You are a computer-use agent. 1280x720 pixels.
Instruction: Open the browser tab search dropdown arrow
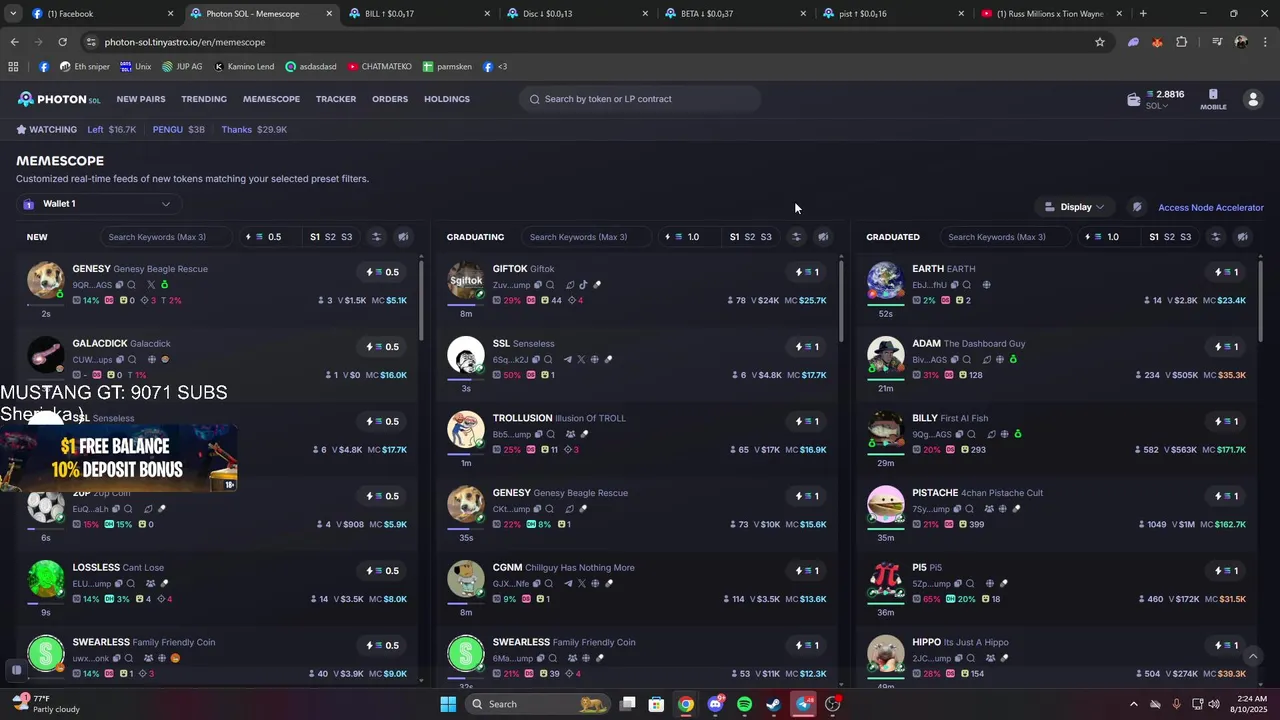14,13
